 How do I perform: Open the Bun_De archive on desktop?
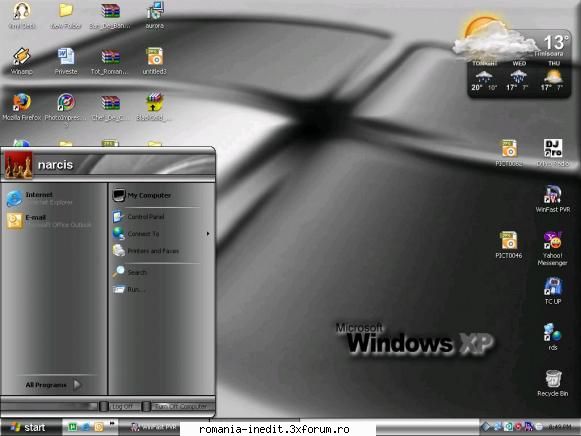(x=110, y=16)
